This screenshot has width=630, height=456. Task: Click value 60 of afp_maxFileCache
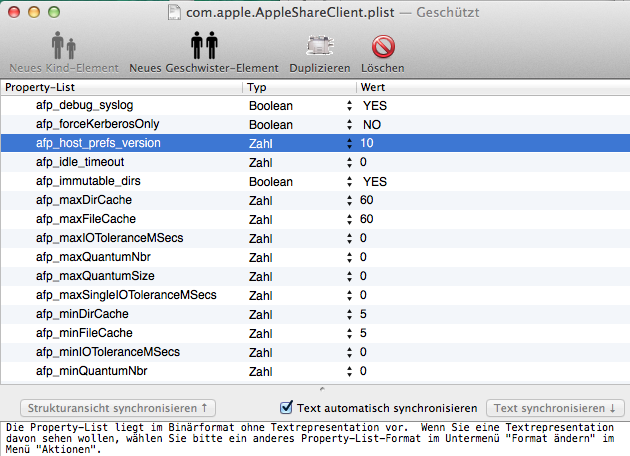point(366,219)
